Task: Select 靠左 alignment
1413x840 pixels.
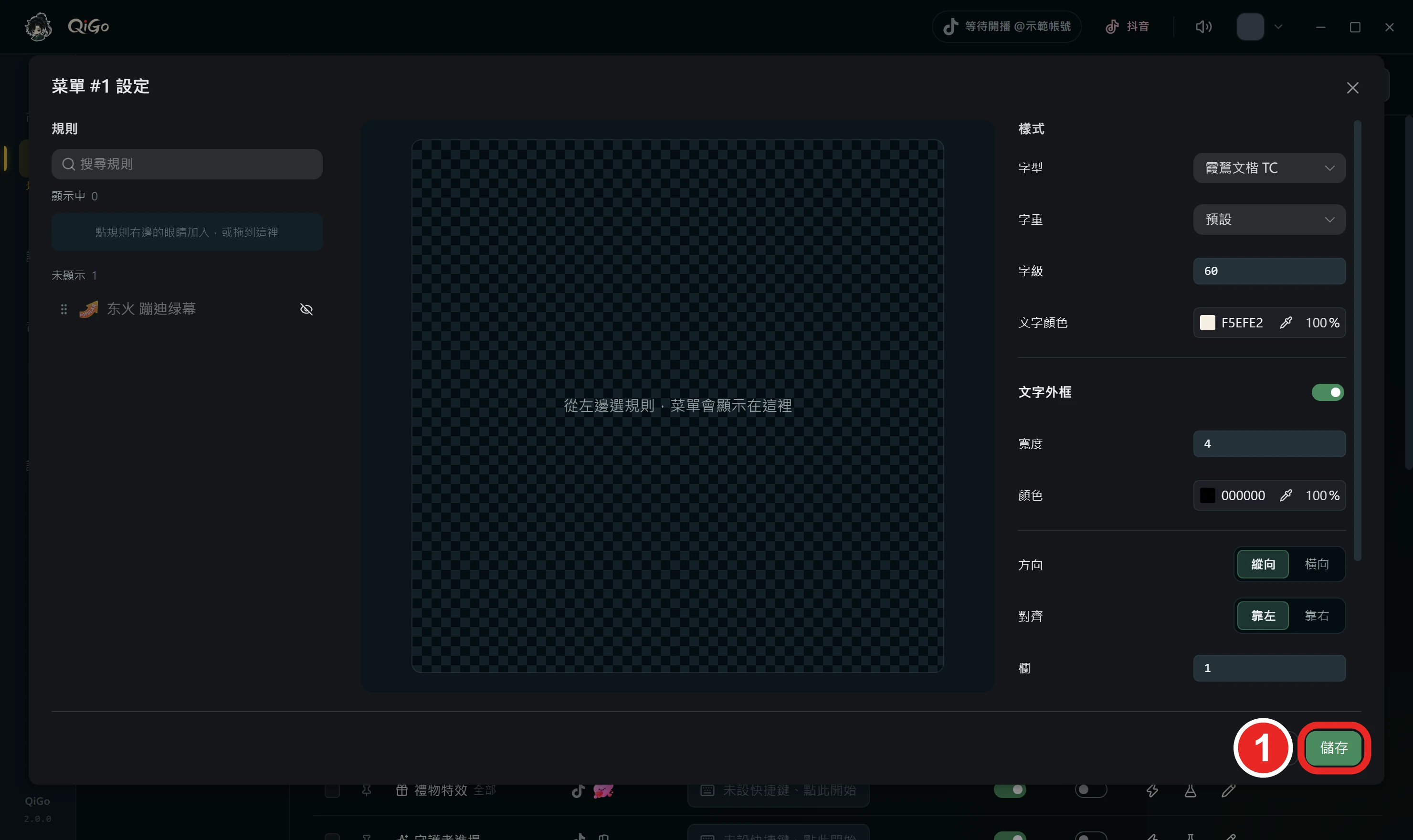Action: coord(1263,616)
